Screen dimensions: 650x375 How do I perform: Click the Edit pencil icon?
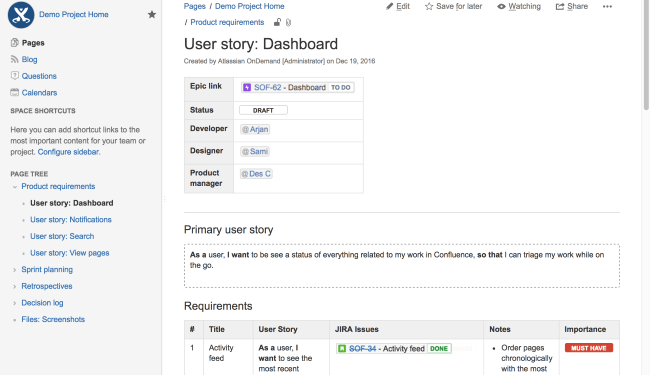389,6
